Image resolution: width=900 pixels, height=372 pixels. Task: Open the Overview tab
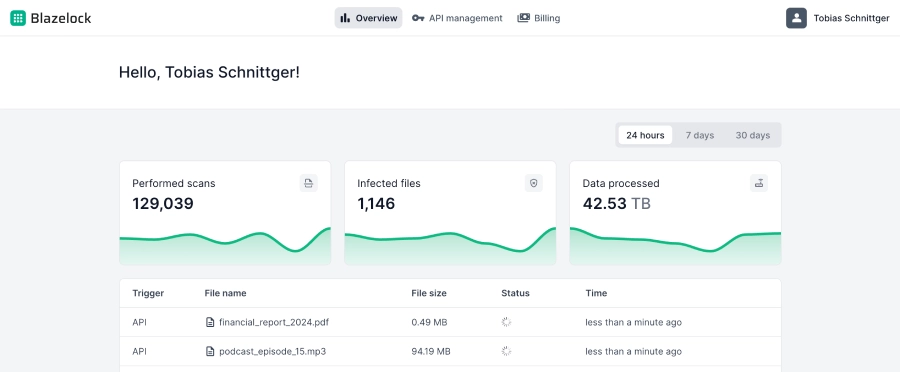tap(368, 18)
